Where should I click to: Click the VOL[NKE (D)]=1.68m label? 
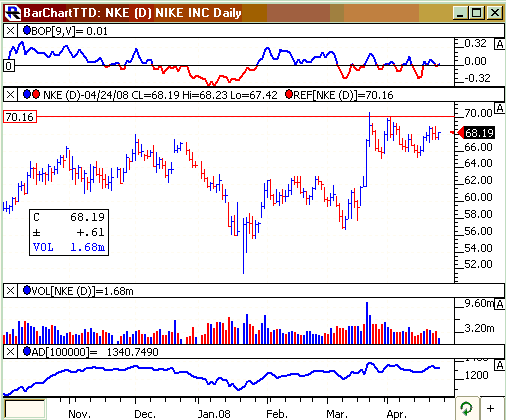(x=82, y=291)
